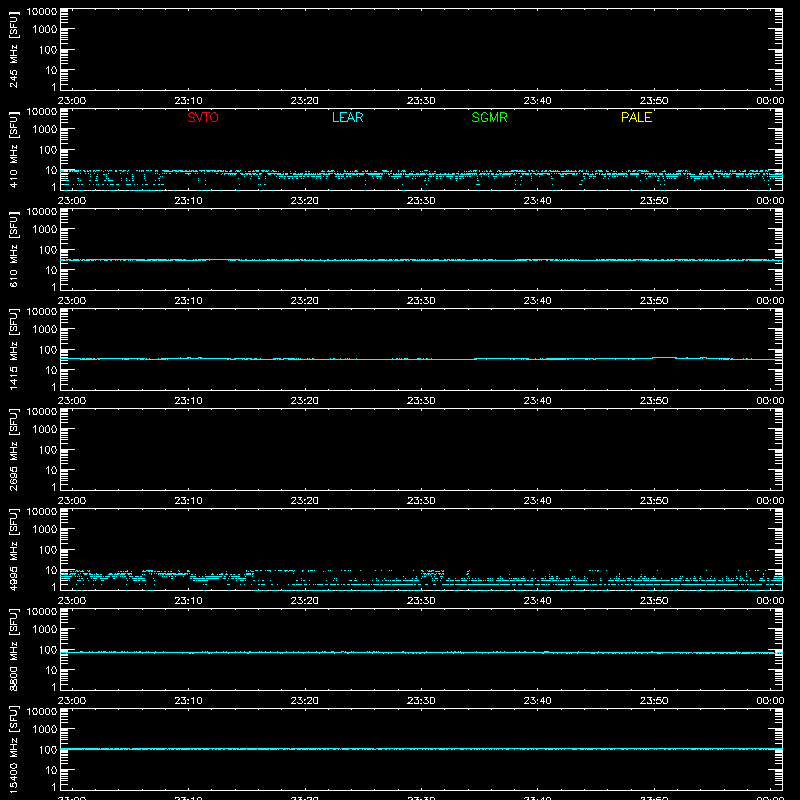Click the cyan flux trace in the 1415 MHz plot
This screenshot has width=800, height=800.
[421, 359]
